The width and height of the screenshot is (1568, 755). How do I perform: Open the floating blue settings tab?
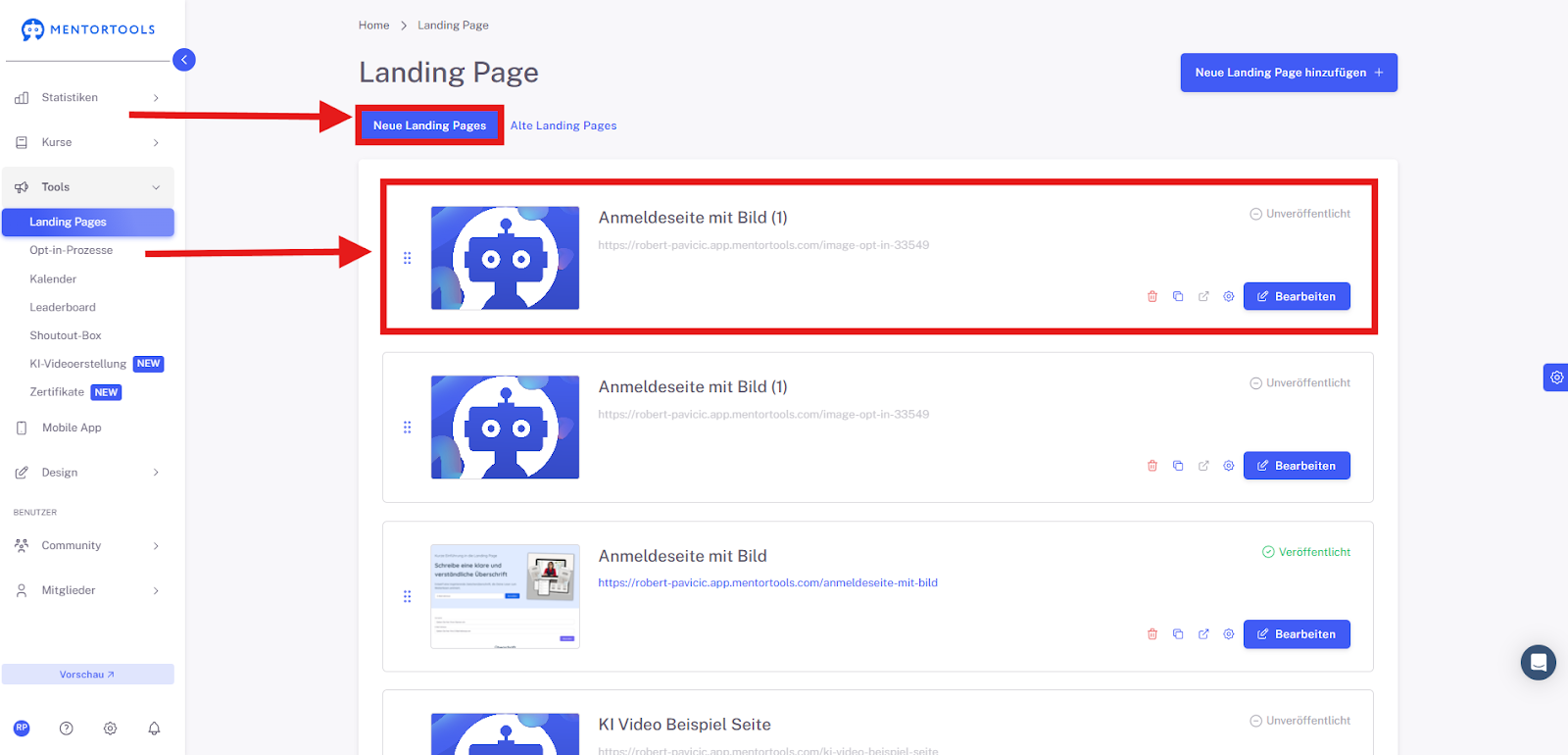pyautogui.click(x=1556, y=377)
